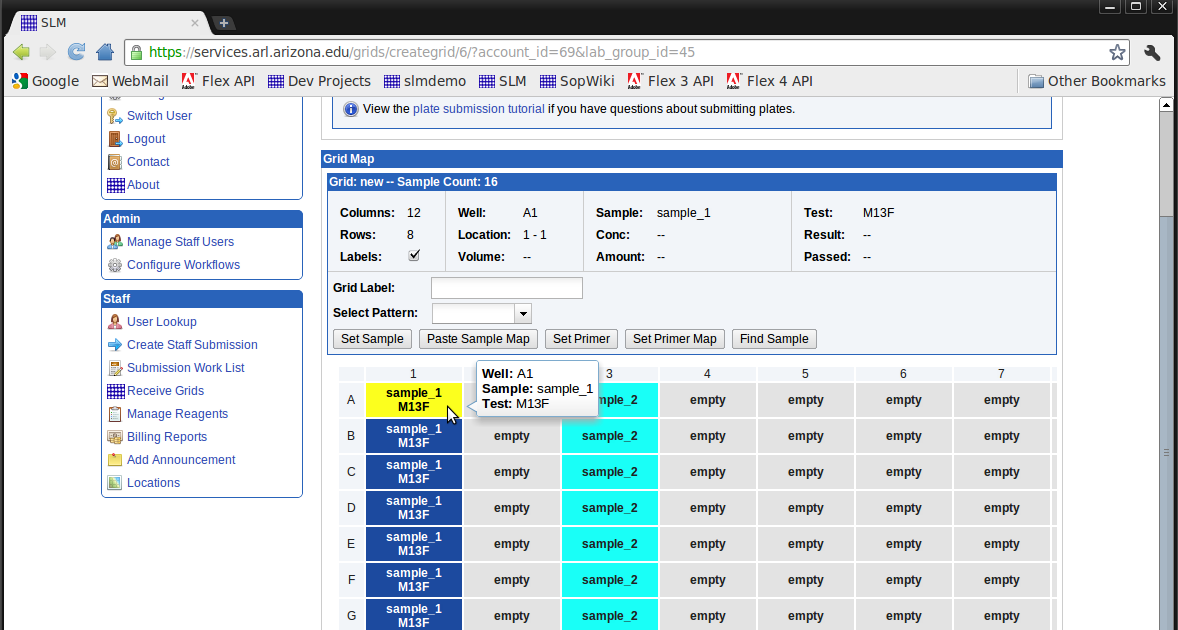Click the User Lookup person icon
The height and width of the screenshot is (630, 1178).
(113, 321)
